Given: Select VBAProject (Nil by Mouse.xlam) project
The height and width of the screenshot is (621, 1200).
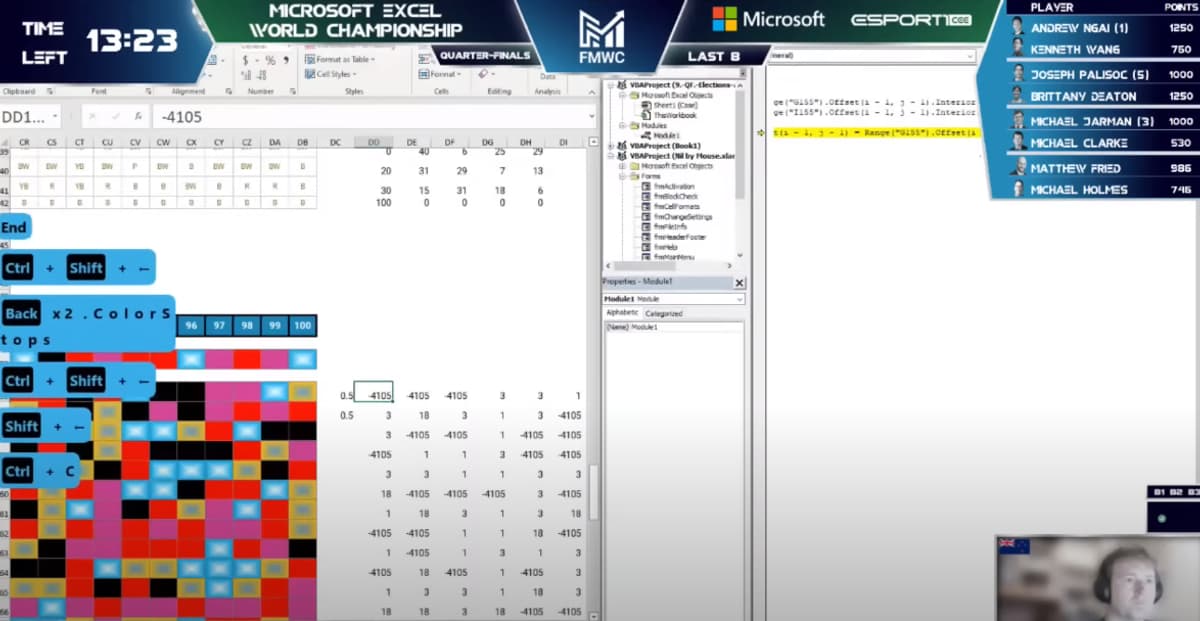Looking at the screenshot, I should point(677,156).
